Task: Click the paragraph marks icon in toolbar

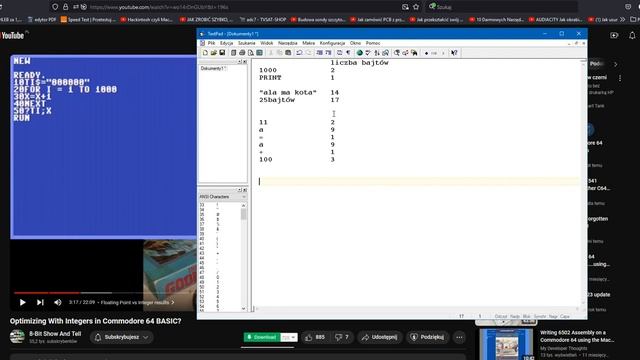Action: click(x=348, y=53)
